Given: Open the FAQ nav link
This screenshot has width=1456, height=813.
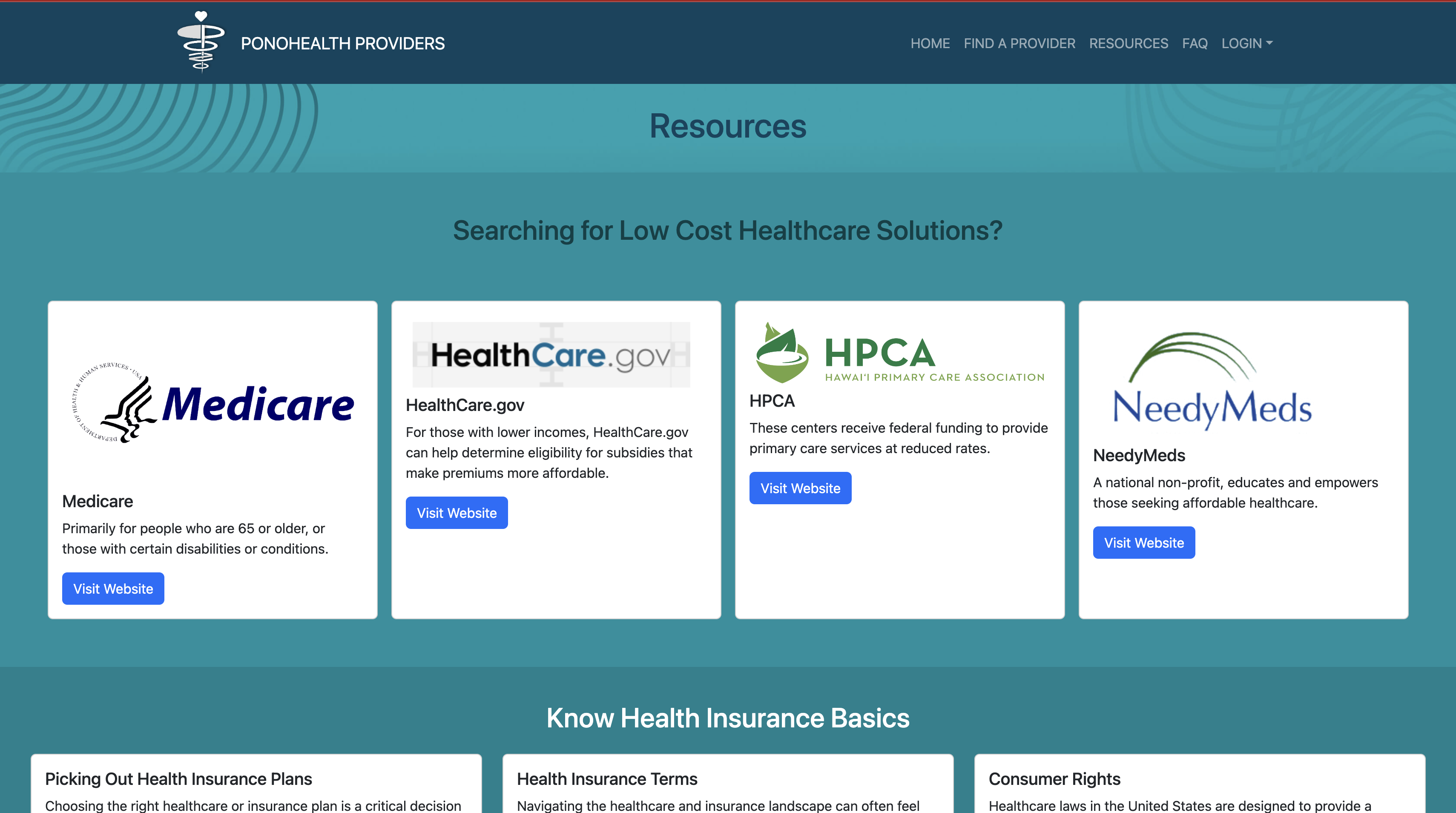Looking at the screenshot, I should (1194, 43).
